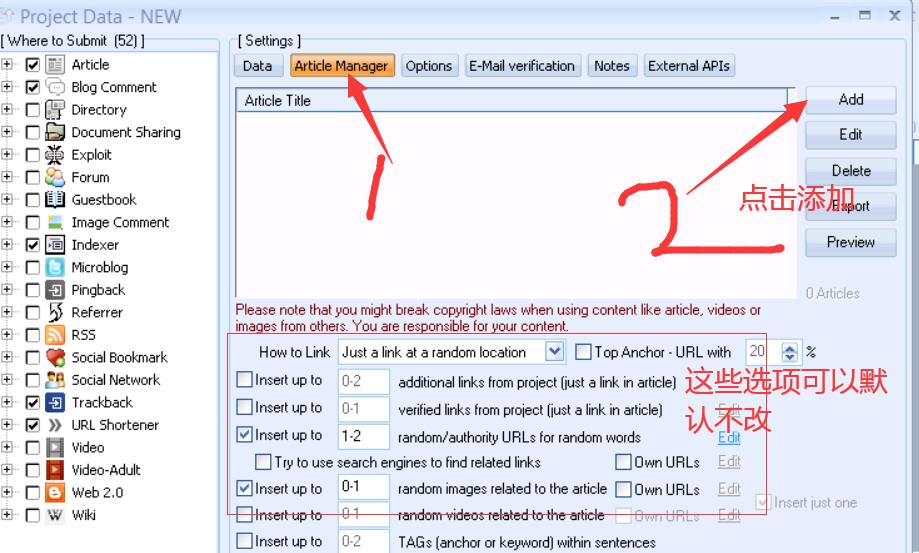This screenshot has width=919, height=553.
Task: Click the Microblog bird icon
Action: coord(56,267)
